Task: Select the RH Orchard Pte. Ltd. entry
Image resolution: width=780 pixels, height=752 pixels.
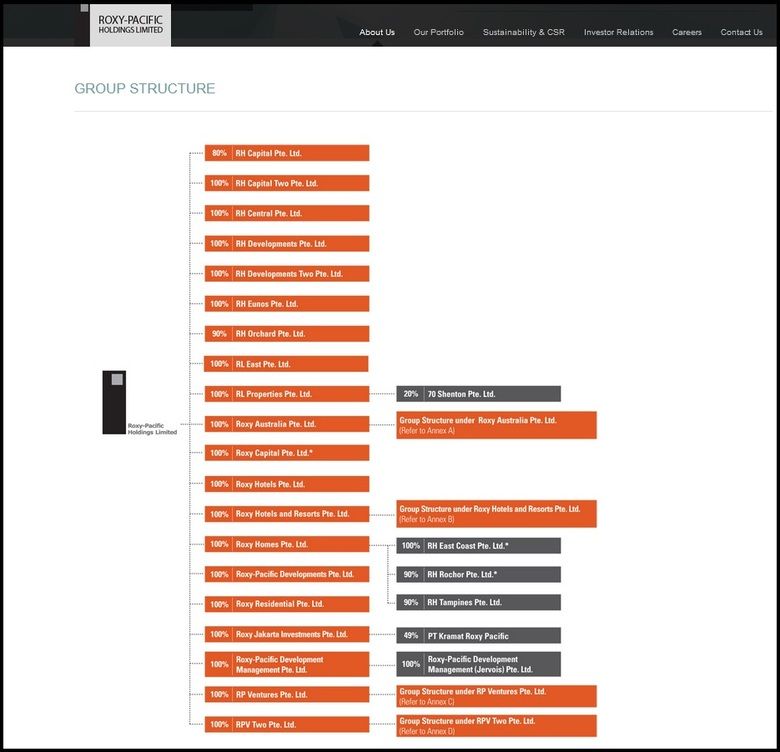Action: [x=287, y=334]
